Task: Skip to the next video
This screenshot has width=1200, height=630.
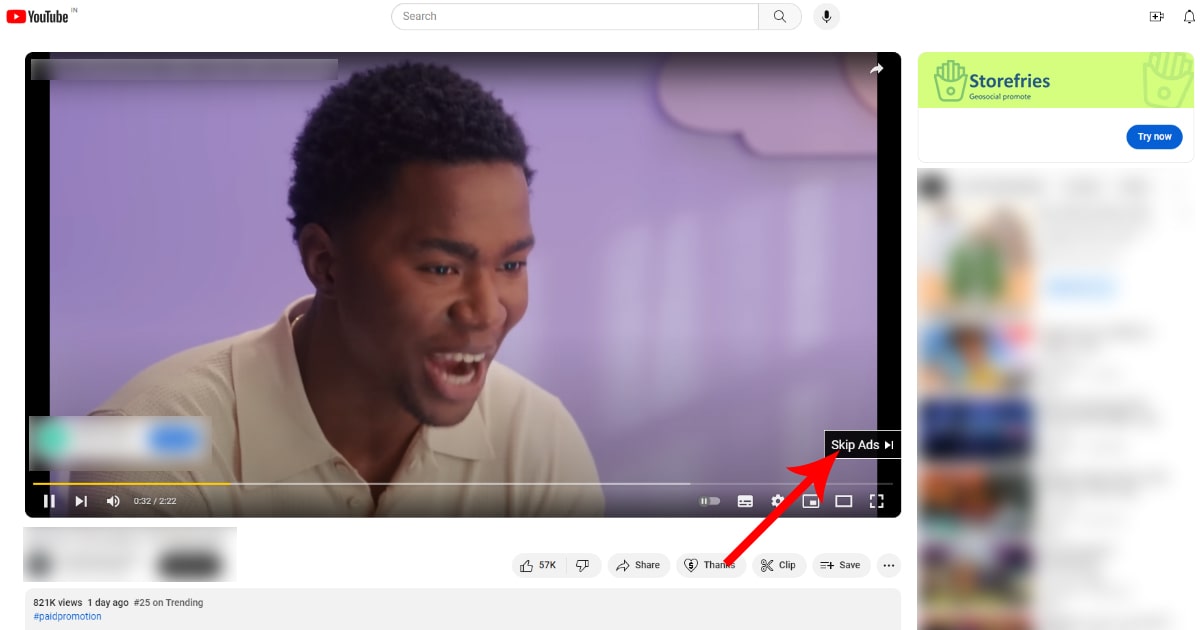Action: (81, 501)
